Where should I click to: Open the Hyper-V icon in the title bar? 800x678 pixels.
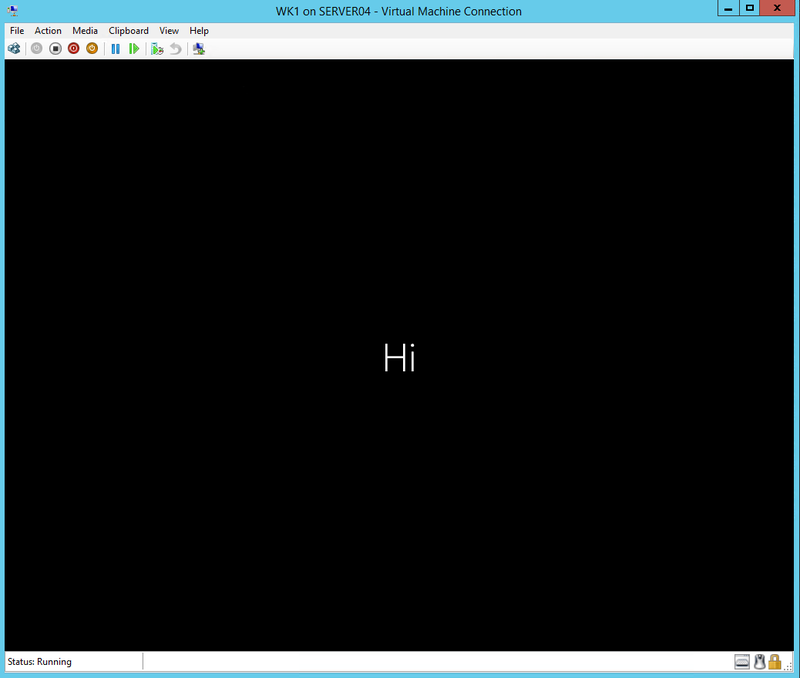coord(10,8)
